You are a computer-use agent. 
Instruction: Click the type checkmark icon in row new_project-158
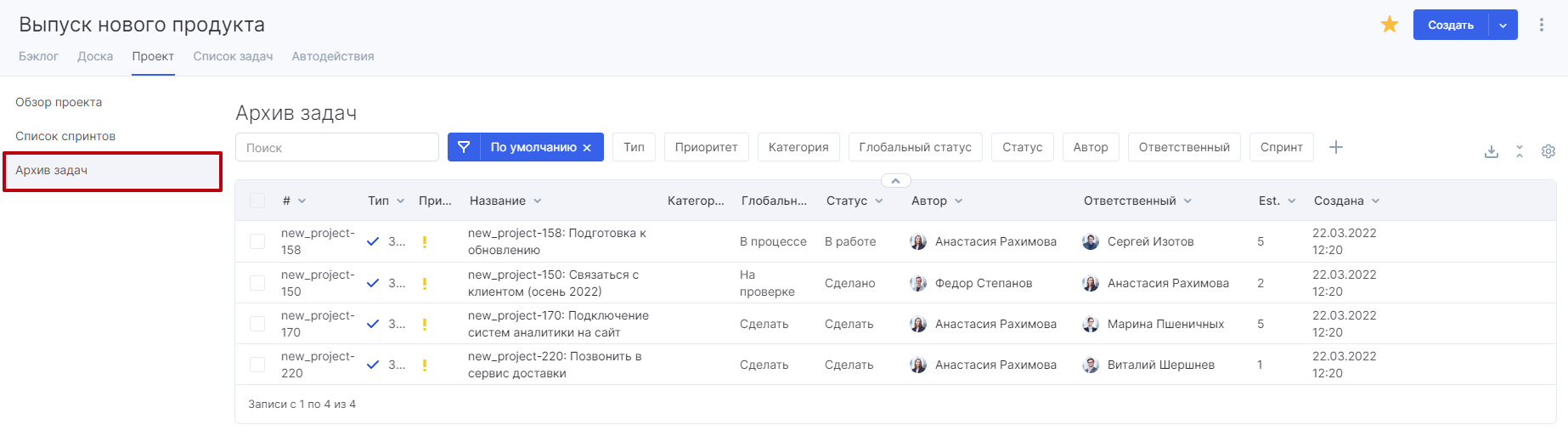pos(373,241)
